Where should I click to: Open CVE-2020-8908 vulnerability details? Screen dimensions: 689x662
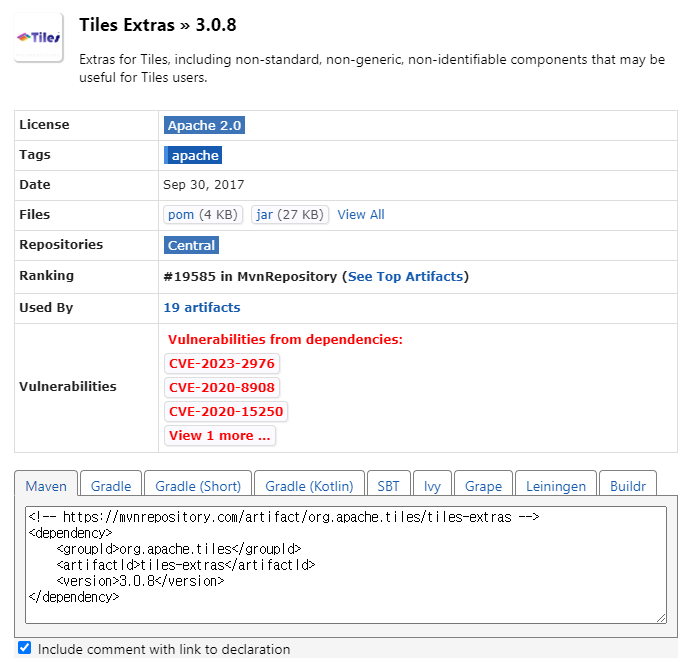coord(222,387)
